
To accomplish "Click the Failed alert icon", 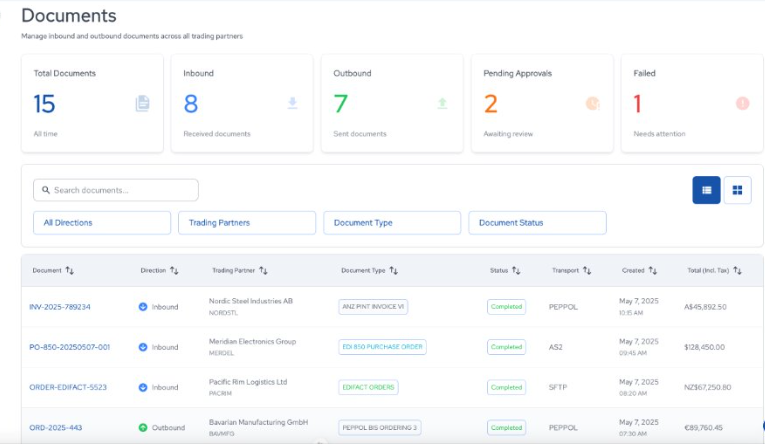I will pyautogui.click(x=742, y=103).
